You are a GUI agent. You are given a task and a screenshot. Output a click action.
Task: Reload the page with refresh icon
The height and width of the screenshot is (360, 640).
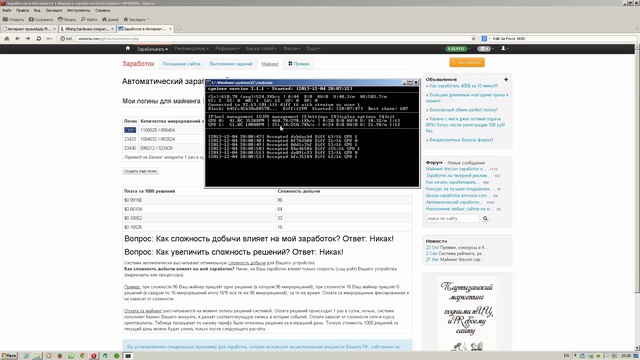pyautogui.click(x=38, y=38)
